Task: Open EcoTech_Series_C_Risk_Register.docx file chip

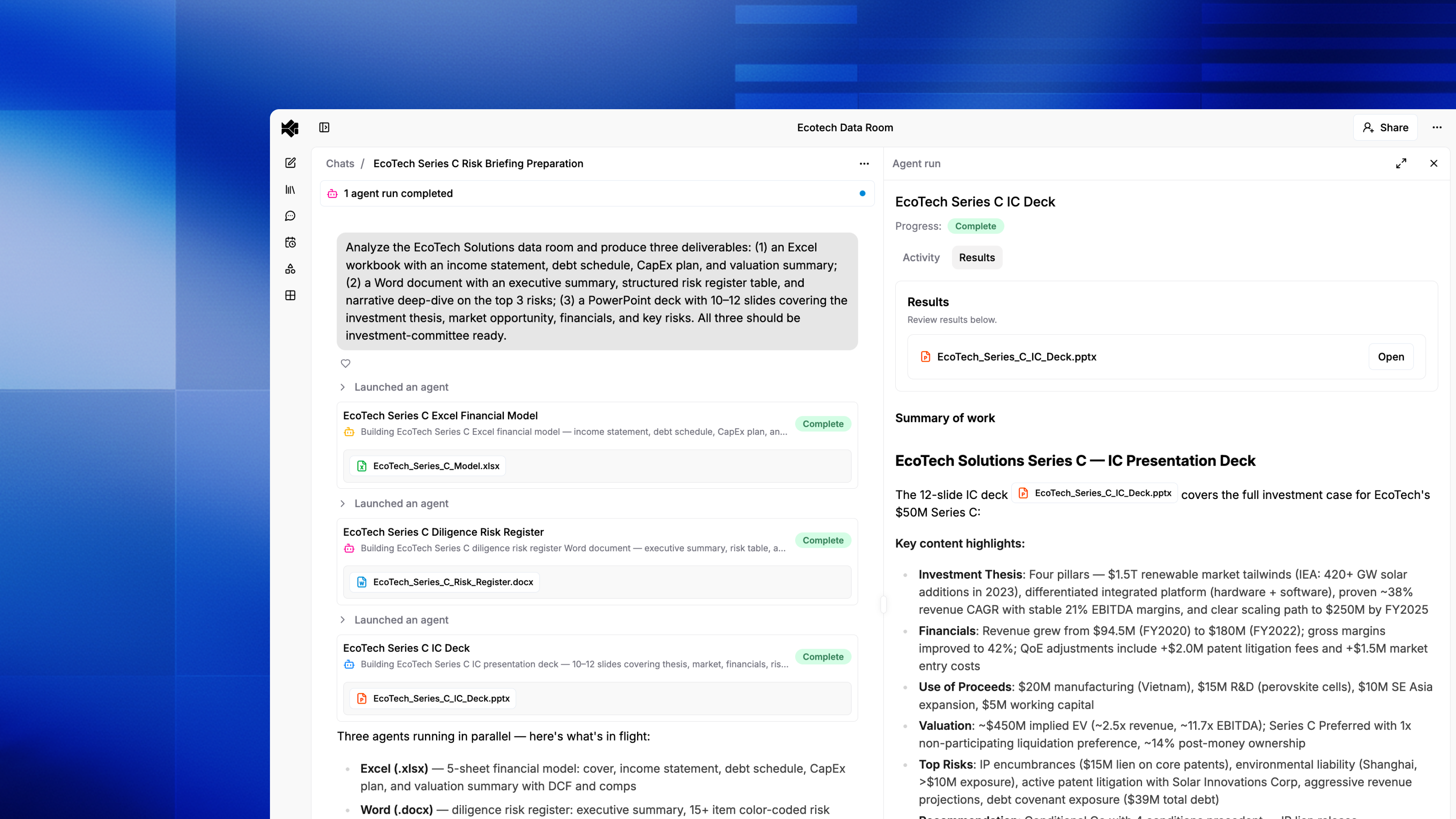Action: click(445, 582)
